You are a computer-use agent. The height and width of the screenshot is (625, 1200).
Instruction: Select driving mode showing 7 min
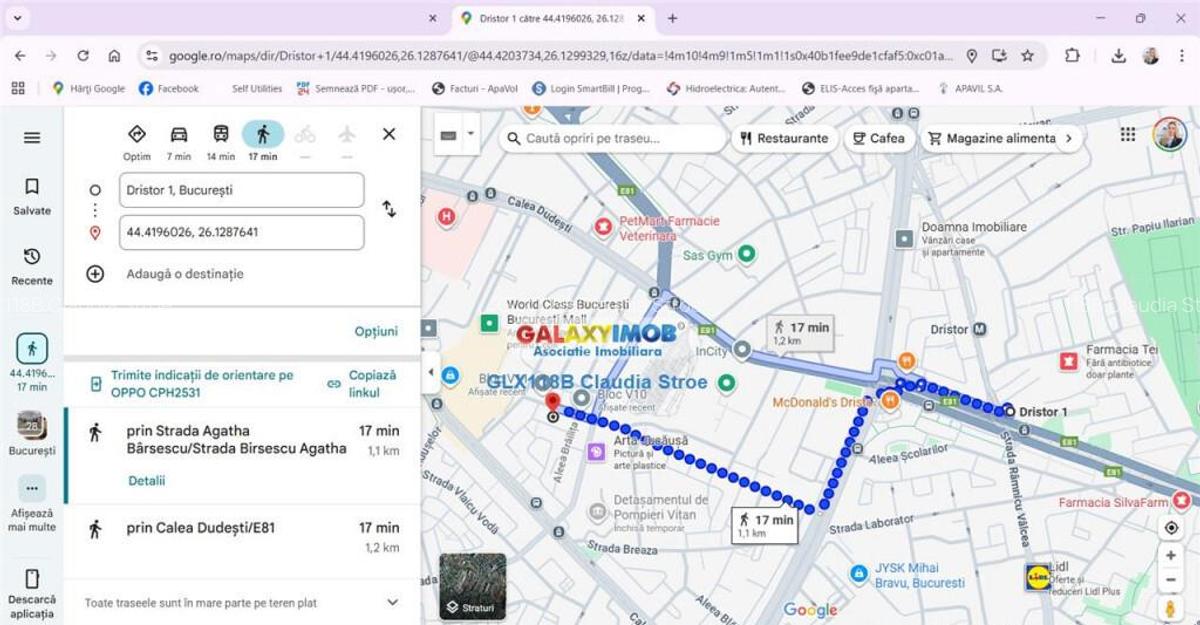(179, 142)
